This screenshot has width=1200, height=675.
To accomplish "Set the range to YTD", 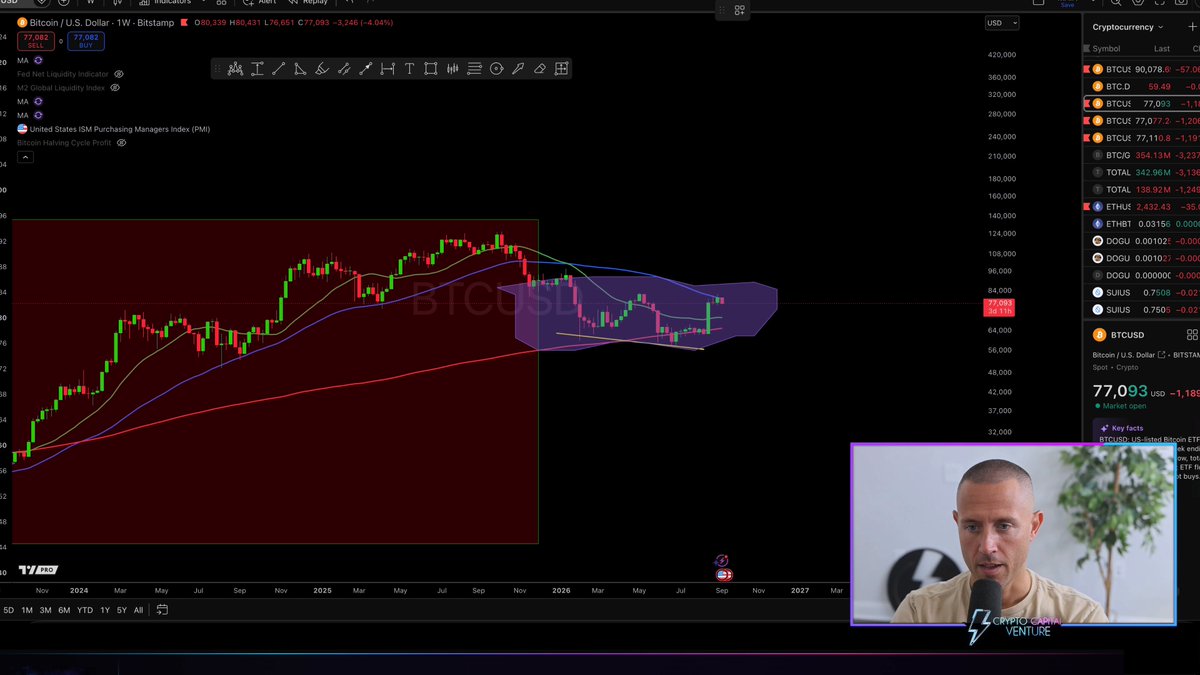I will click(85, 610).
